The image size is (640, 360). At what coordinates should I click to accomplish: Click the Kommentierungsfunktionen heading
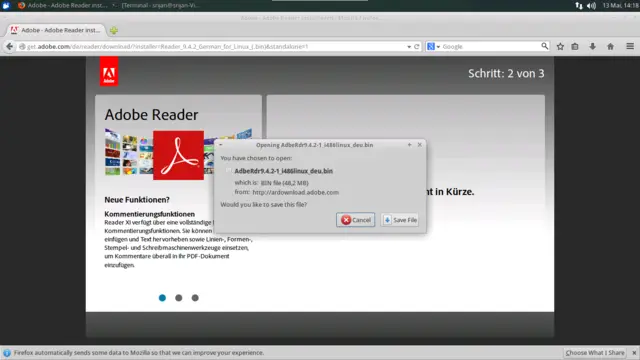(x=149, y=214)
